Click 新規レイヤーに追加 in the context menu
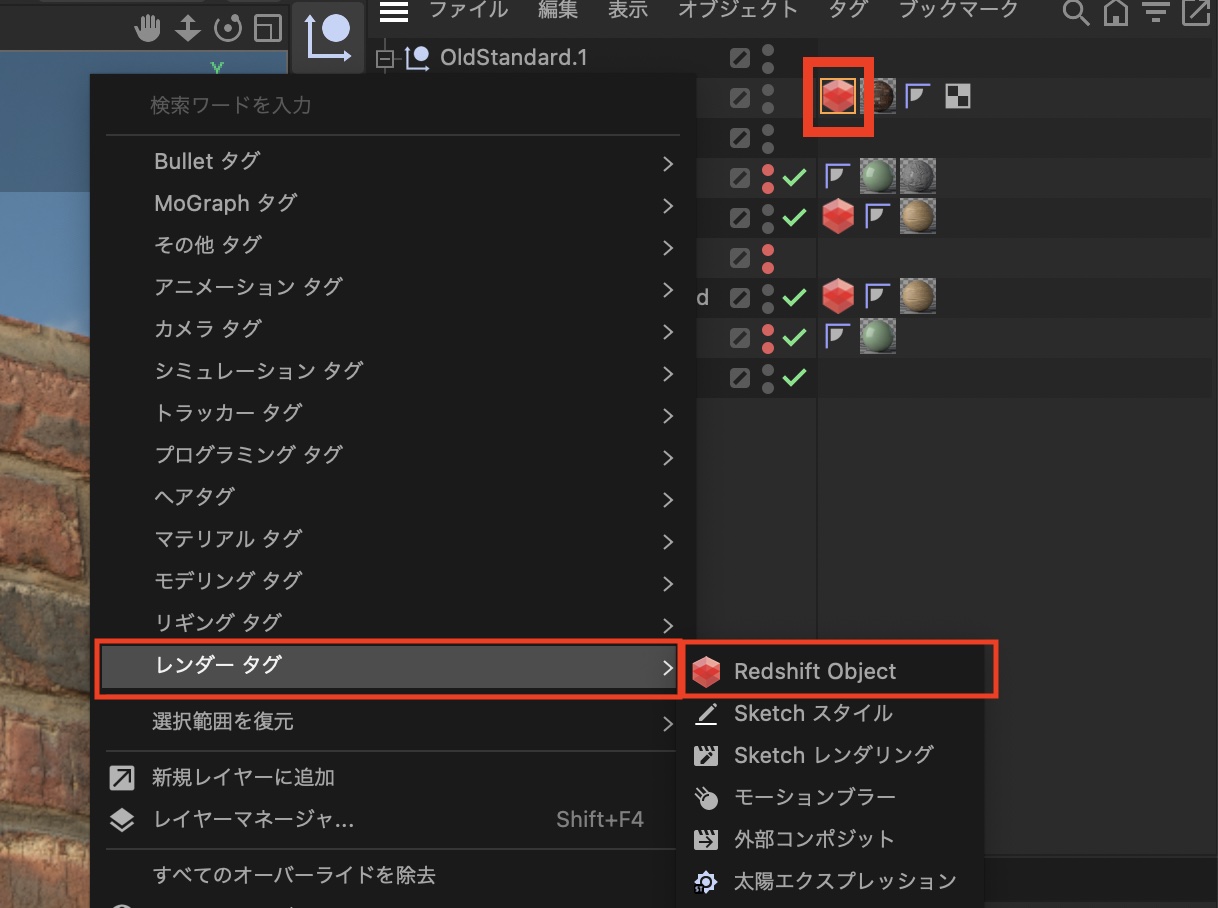Viewport: 1218px width, 908px height. [x=243, y=777]
